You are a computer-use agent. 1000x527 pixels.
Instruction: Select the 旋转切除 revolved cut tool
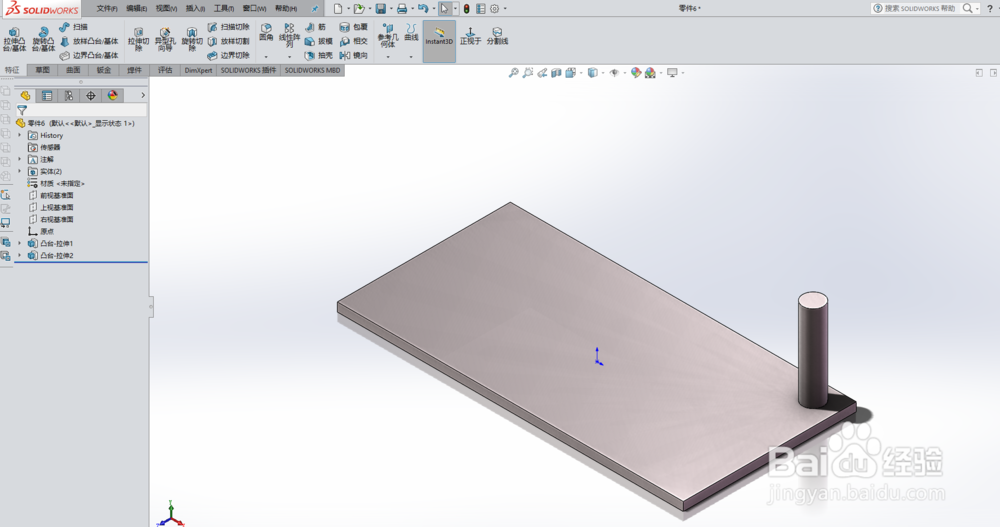(191, 39)
